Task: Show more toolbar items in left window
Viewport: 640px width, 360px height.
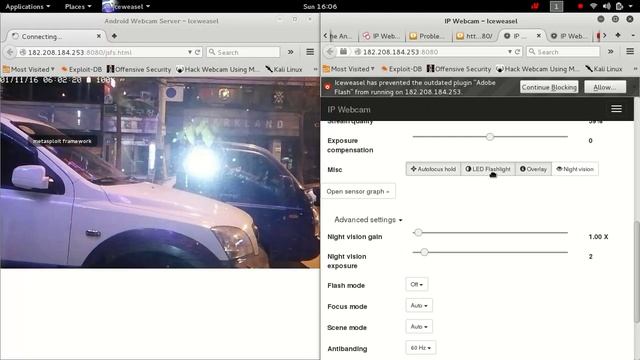Action: 291,52
